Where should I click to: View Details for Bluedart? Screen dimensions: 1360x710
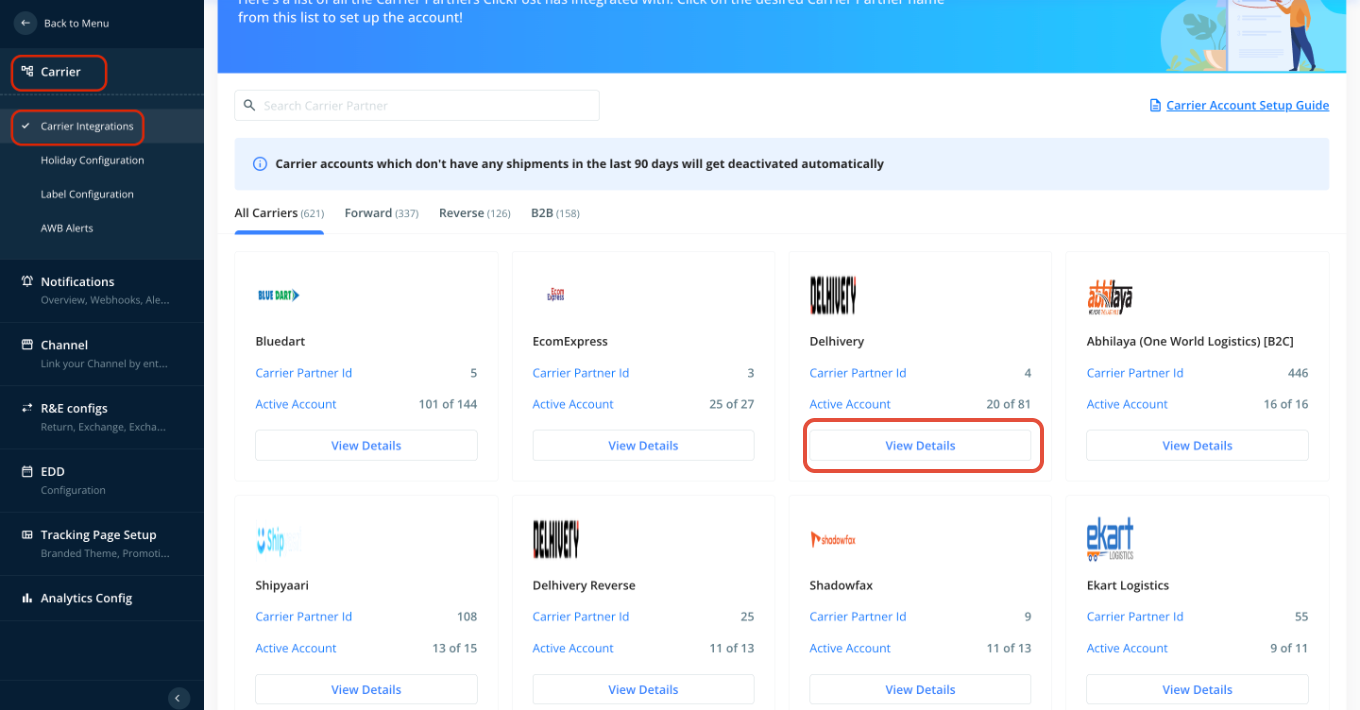[x=366, y=445]
